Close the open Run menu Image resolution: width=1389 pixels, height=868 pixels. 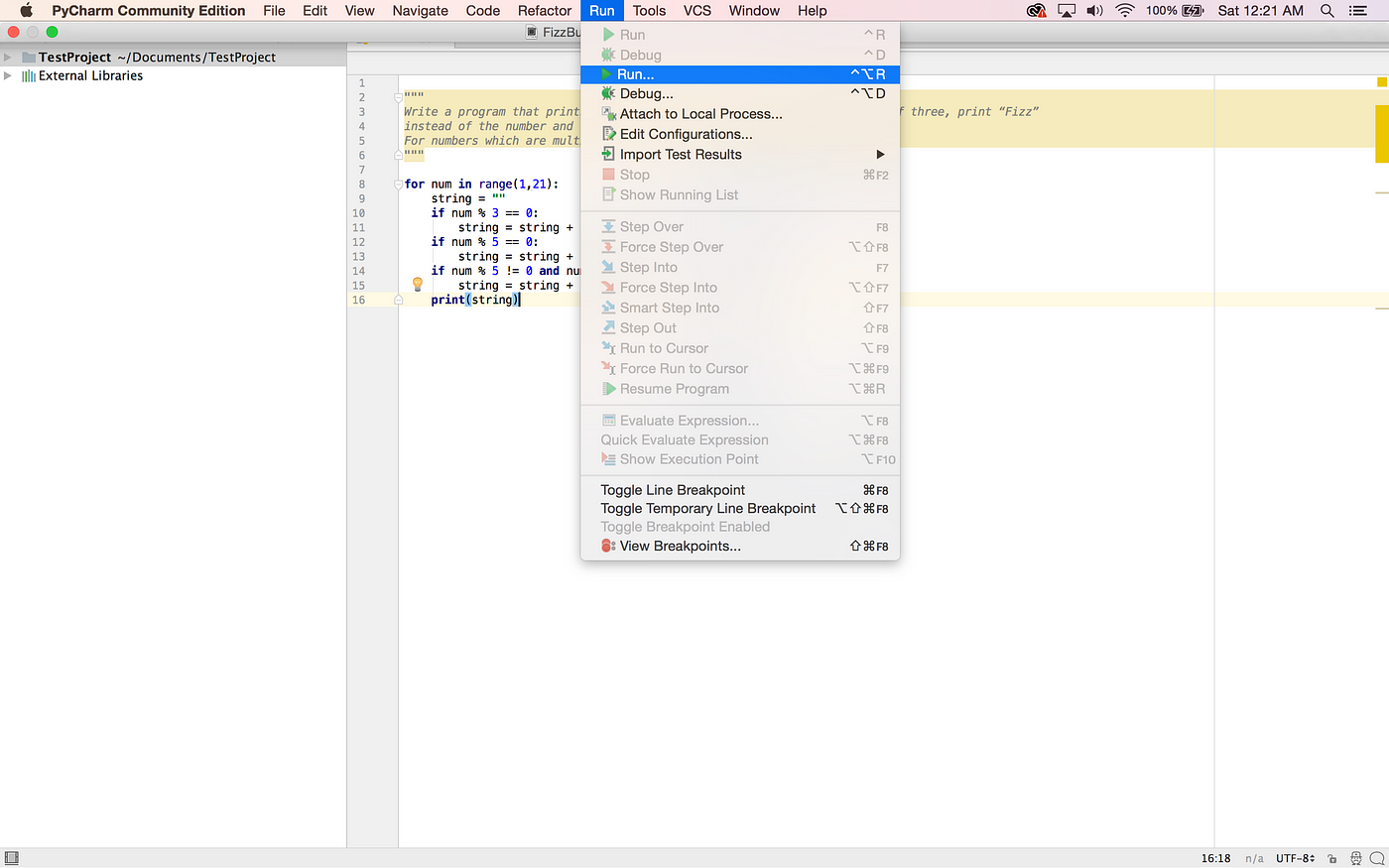click(x=602, y=10)
